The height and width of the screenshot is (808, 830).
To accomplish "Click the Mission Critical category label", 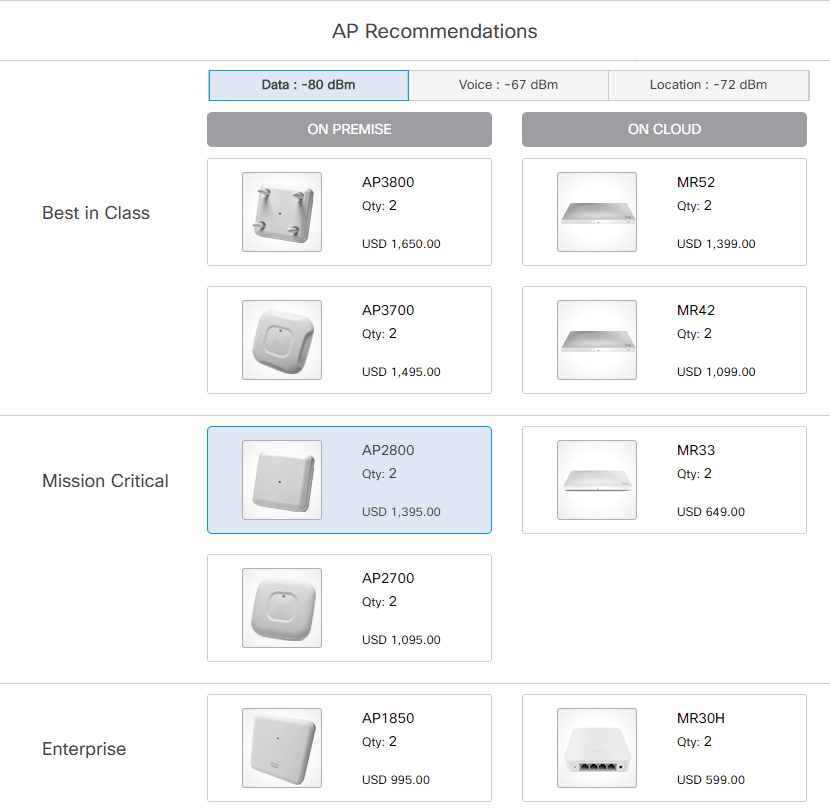I will pos(105,481).
